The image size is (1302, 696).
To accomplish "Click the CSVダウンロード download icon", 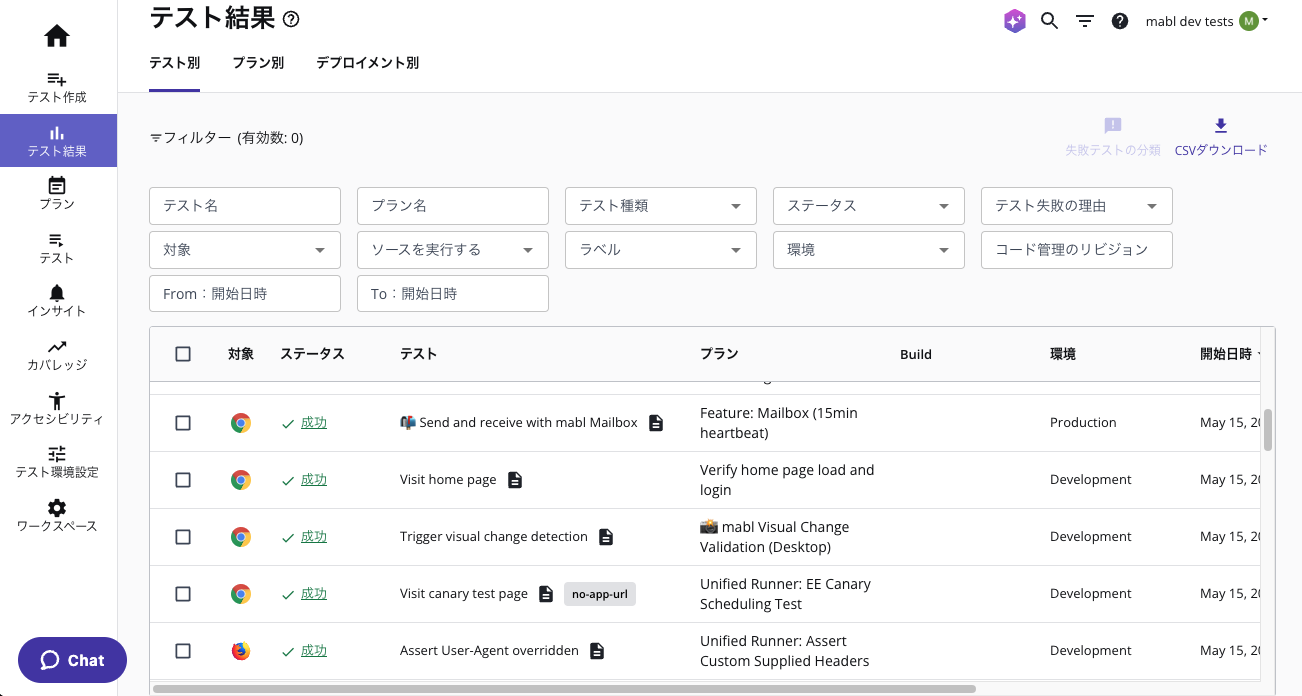I will click(1220, 126).
